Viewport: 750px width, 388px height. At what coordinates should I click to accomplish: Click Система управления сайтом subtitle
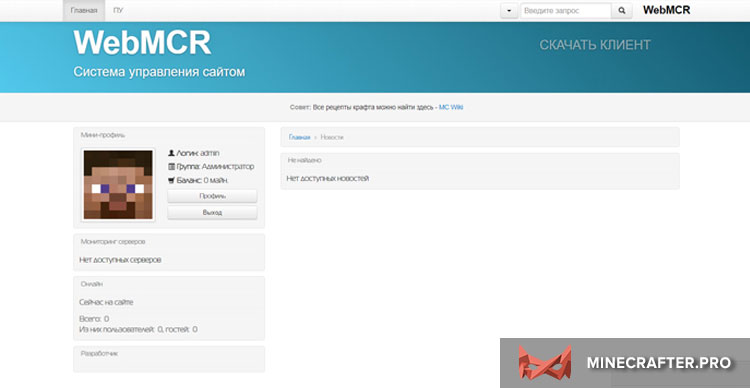(159, 72)
